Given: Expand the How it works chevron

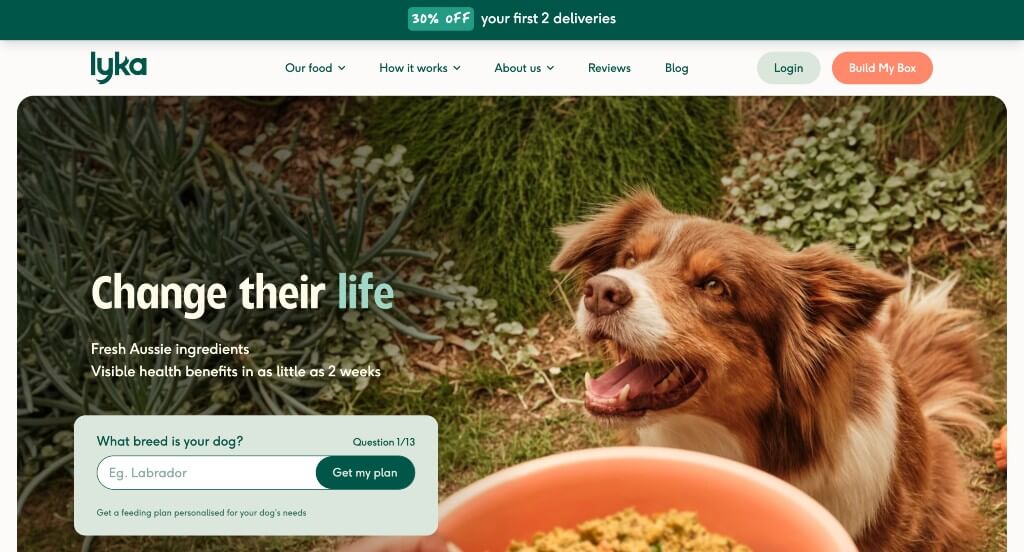Looking at the screenshot, I should pyautogui.click(x=456, y=68).
